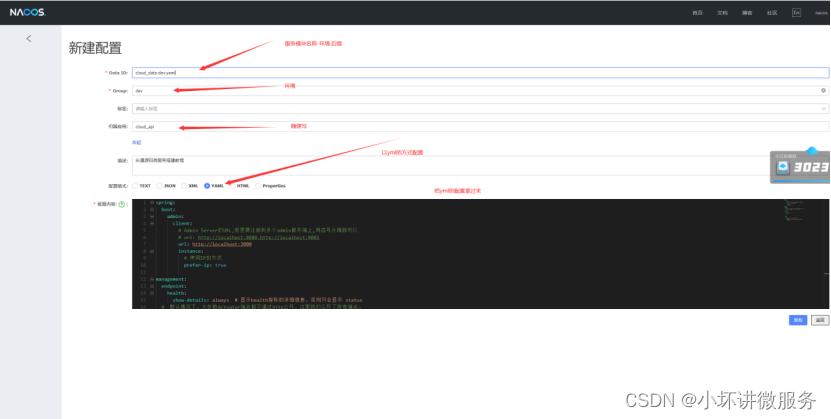831x419 pixels.
Task: Click the 新建配置 page heading
Action: pyautogui.click(x=95, y=48)
